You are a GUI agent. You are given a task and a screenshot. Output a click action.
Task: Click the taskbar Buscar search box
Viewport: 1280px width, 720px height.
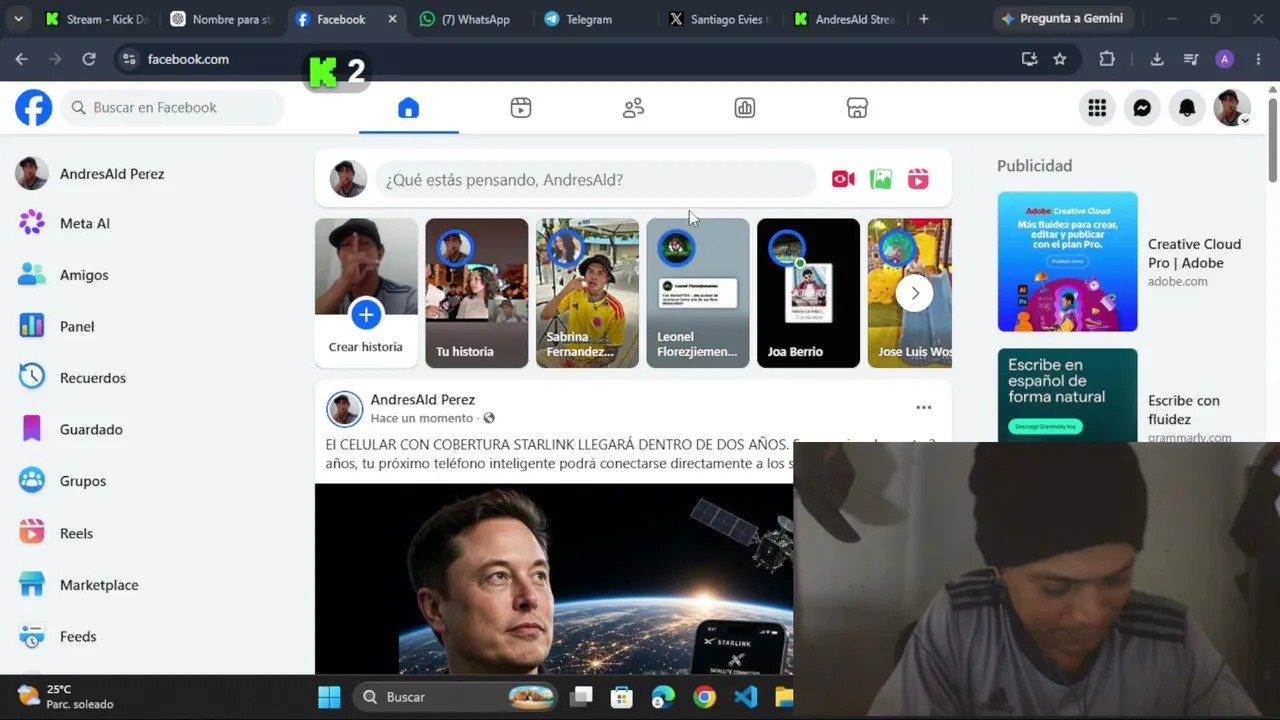coord(456,697)
